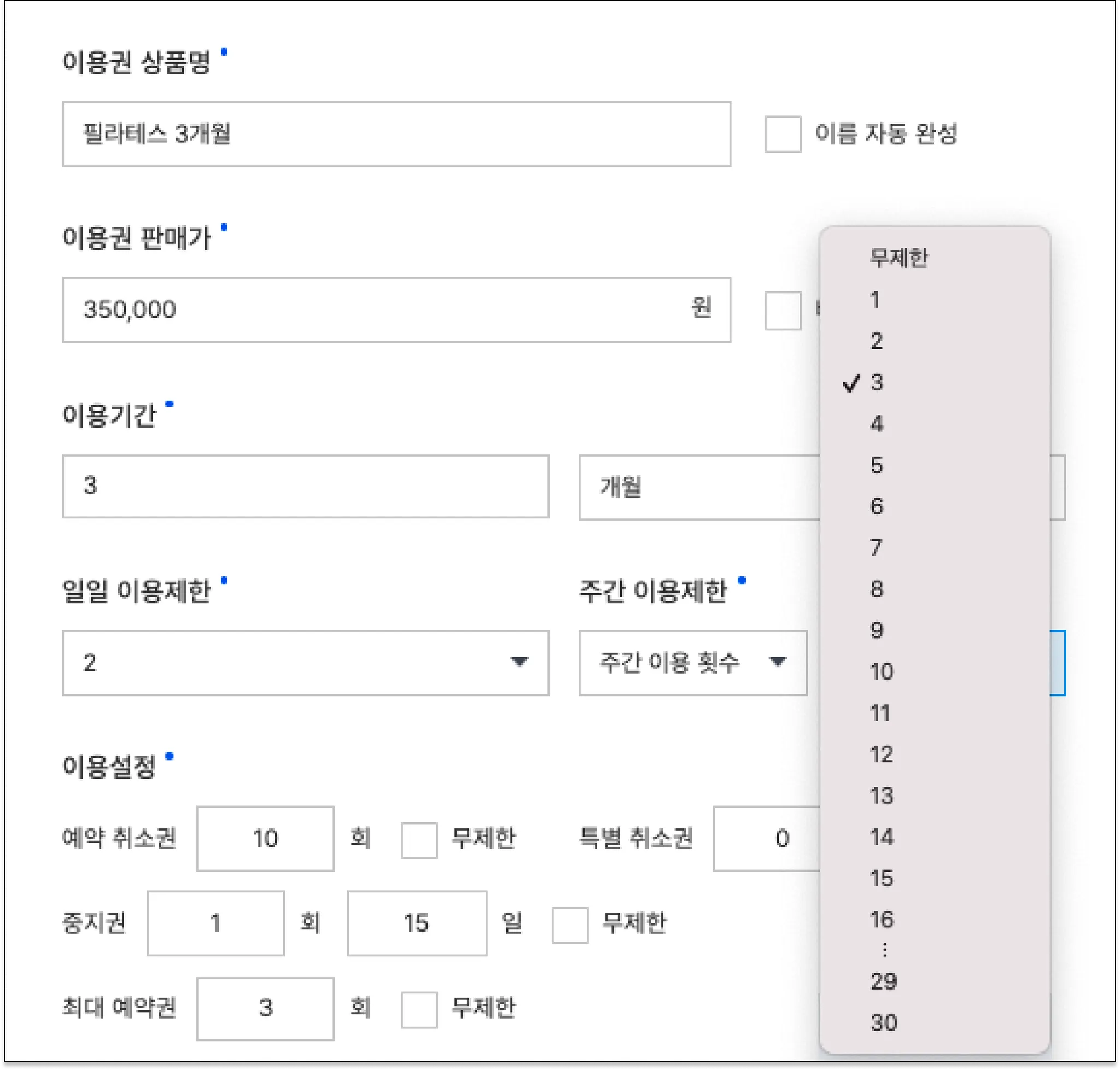Click the 예약 취소권 count field
Screen dimensions: 1120x1070
click(x=265, y=838)
